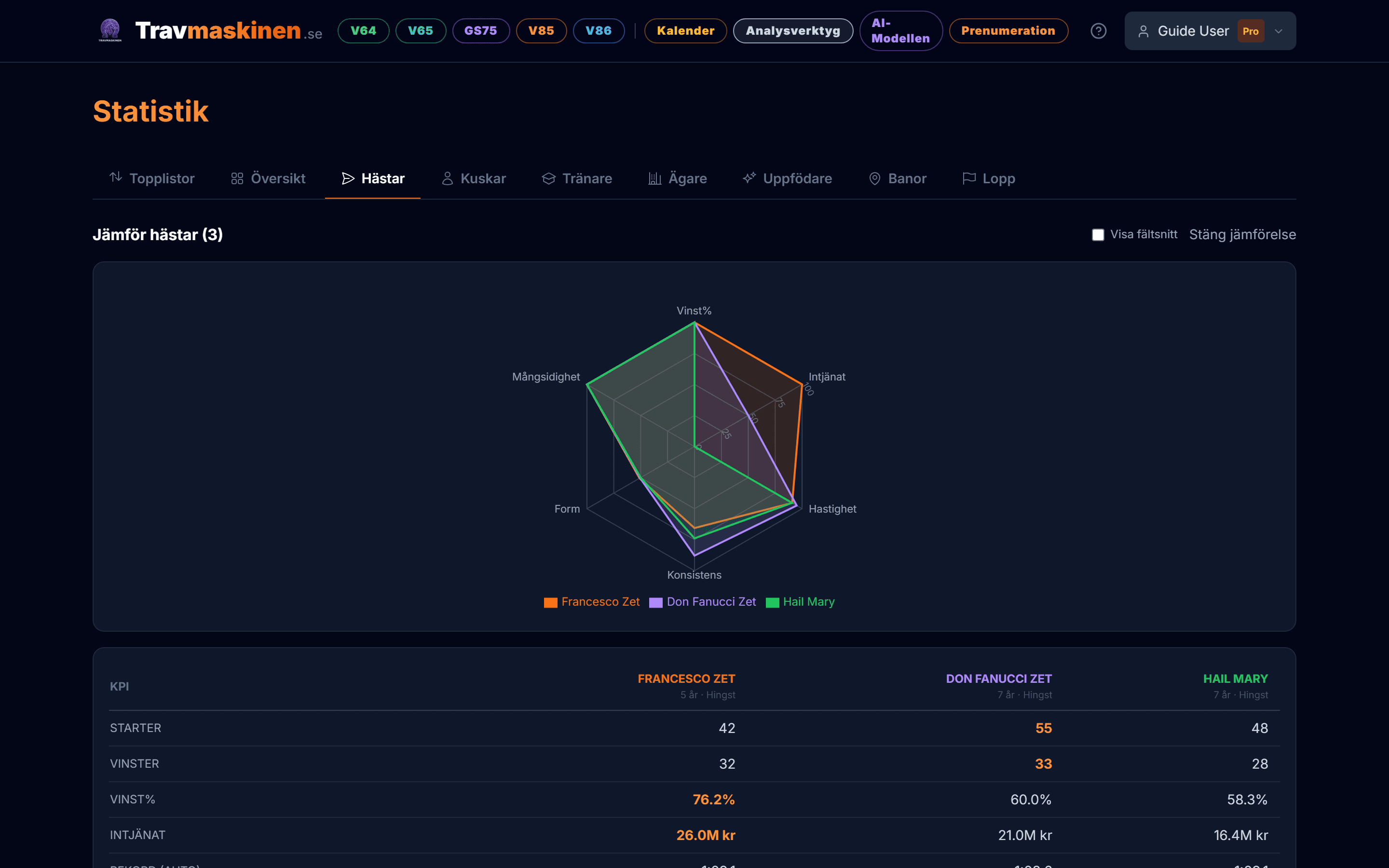Open the Analysverktyg menu

click(793, 31)
